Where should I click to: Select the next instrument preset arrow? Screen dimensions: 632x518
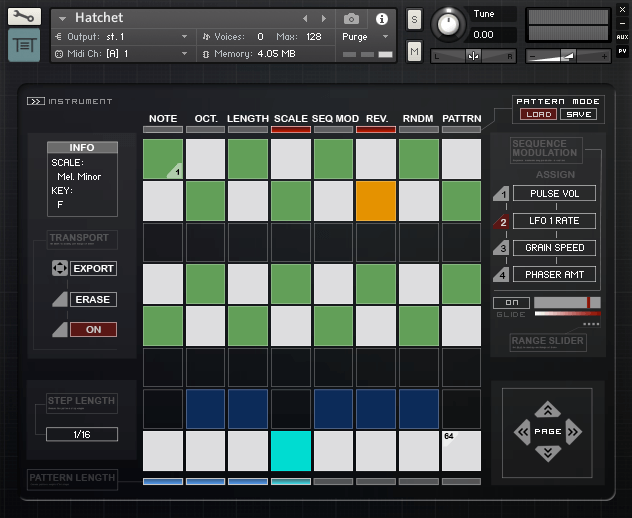coord(323,19)
